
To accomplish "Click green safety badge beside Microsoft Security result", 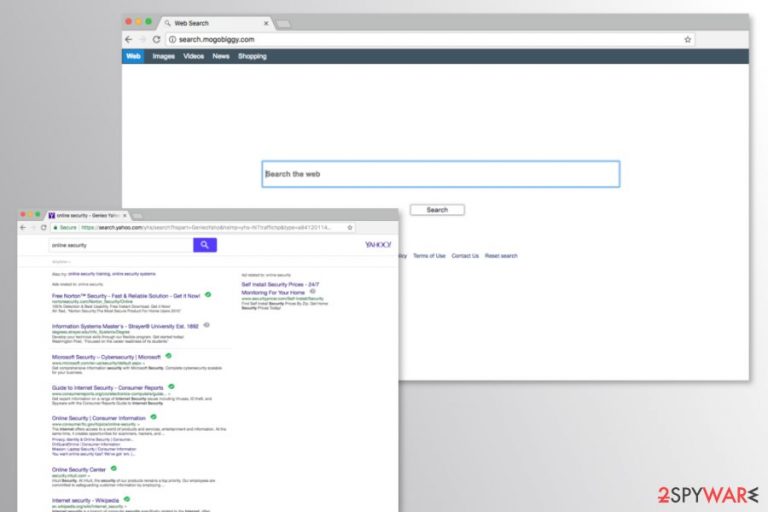I will 168,356.
